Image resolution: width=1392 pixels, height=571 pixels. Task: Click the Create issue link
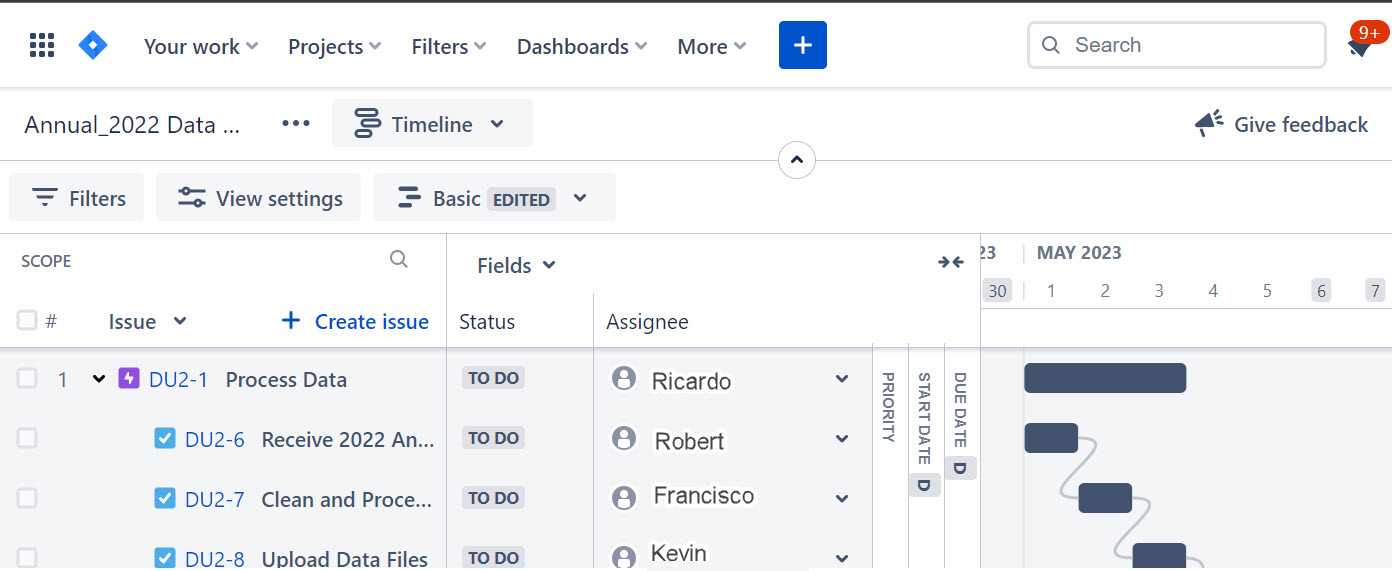point(372,321)
